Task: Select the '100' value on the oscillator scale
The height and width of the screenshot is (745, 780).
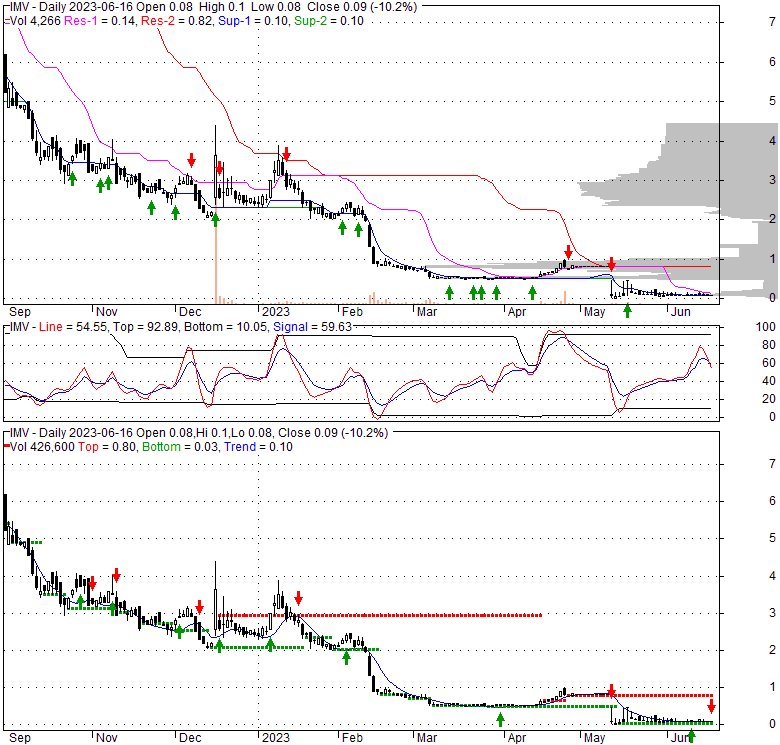Action: [x=766, y=327]
